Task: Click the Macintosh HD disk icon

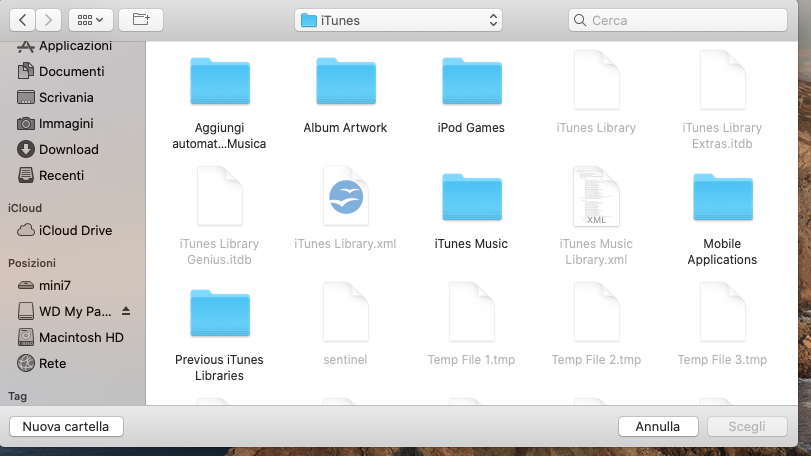Action: pos(25,337)
